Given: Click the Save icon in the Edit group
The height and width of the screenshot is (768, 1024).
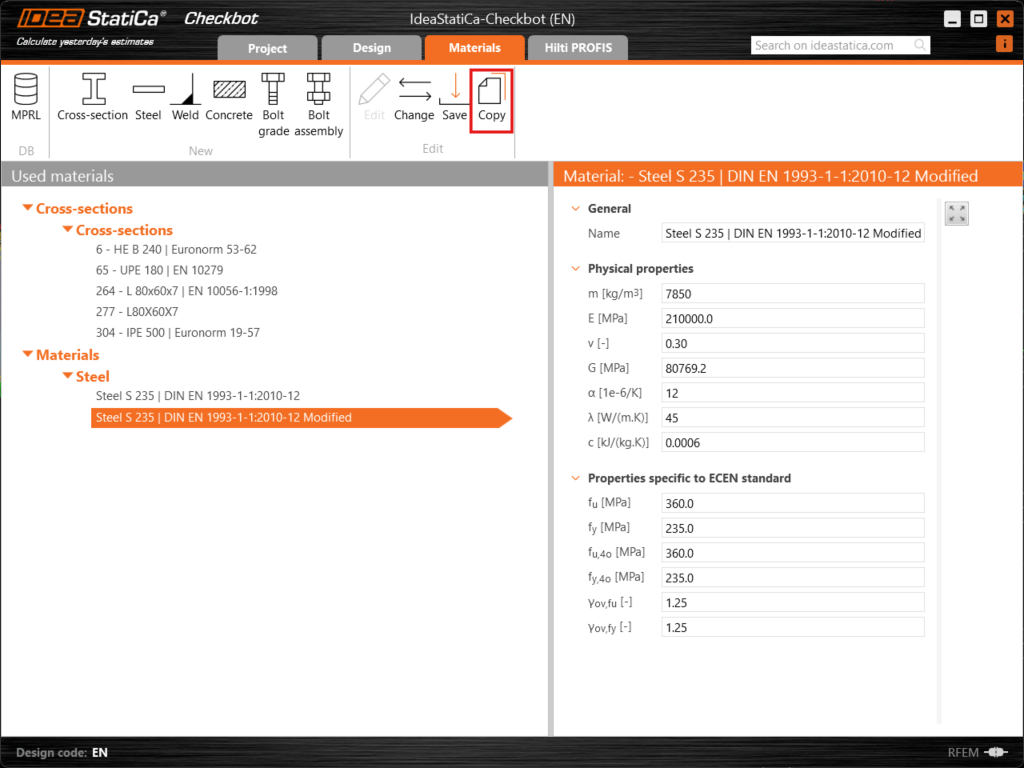Looking at the screenshot, I should tap(453, 95).
